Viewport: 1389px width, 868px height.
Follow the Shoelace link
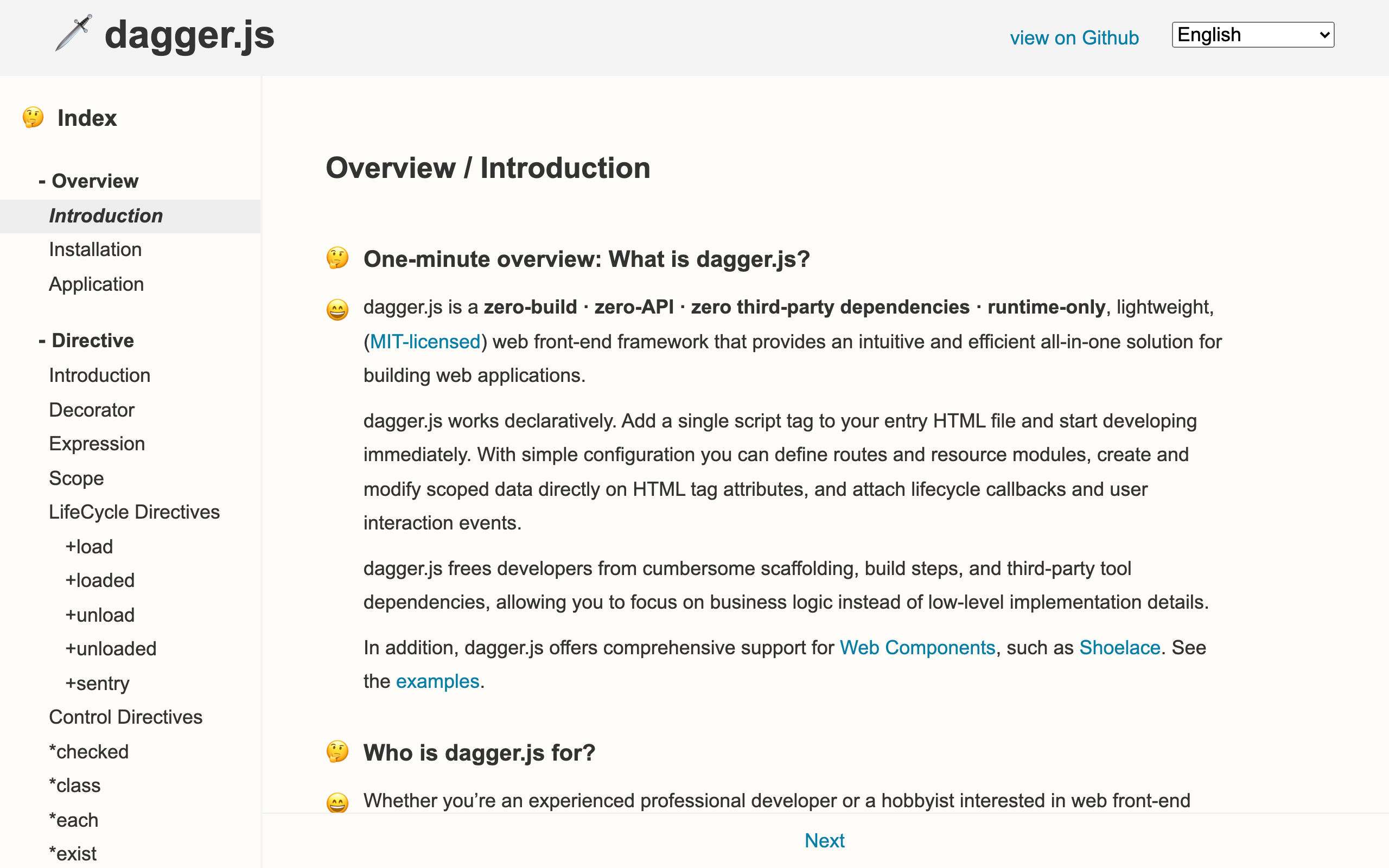[1120, 648]
